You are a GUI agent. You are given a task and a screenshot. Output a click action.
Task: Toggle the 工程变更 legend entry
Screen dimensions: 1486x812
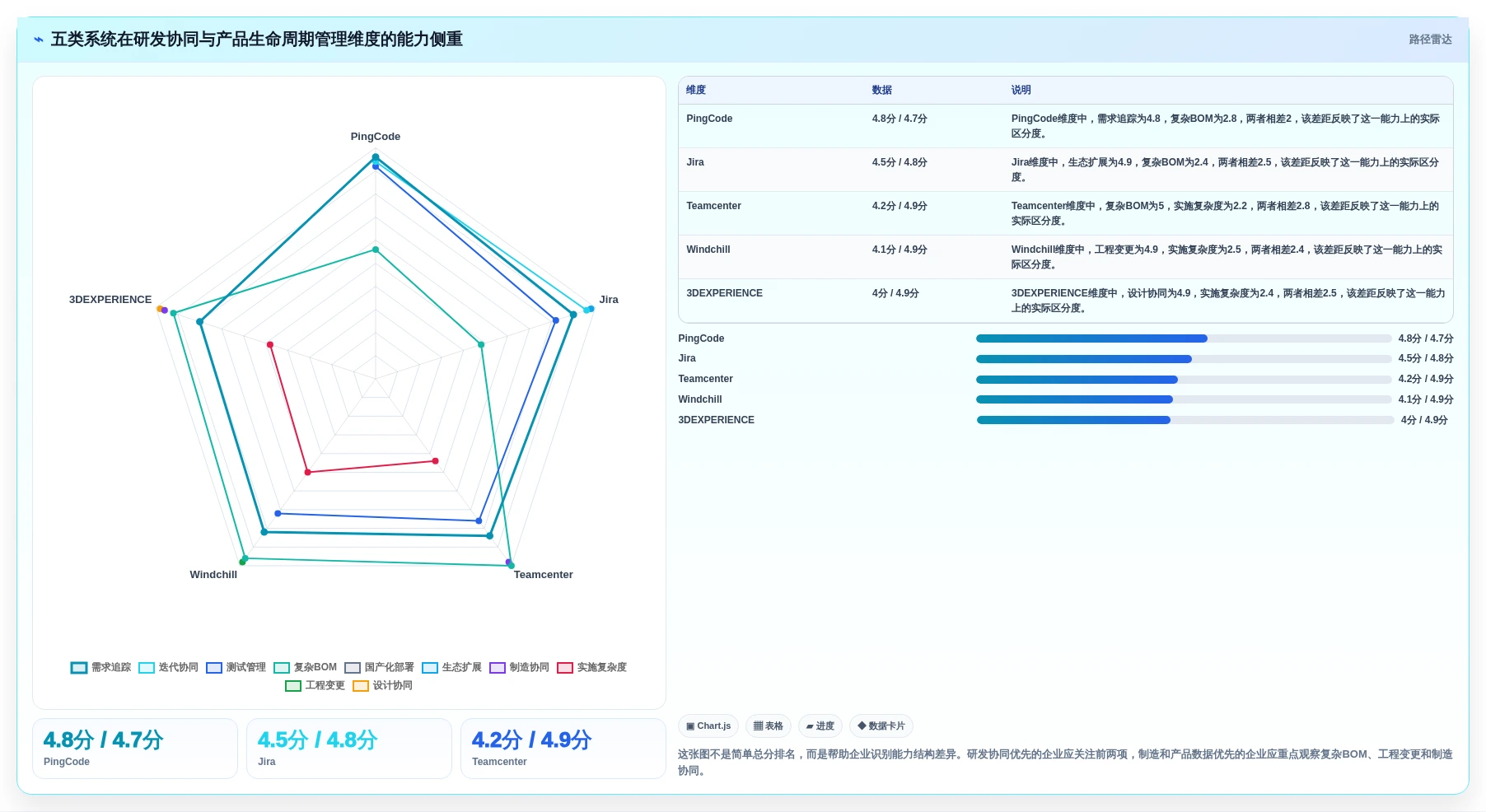315,686
